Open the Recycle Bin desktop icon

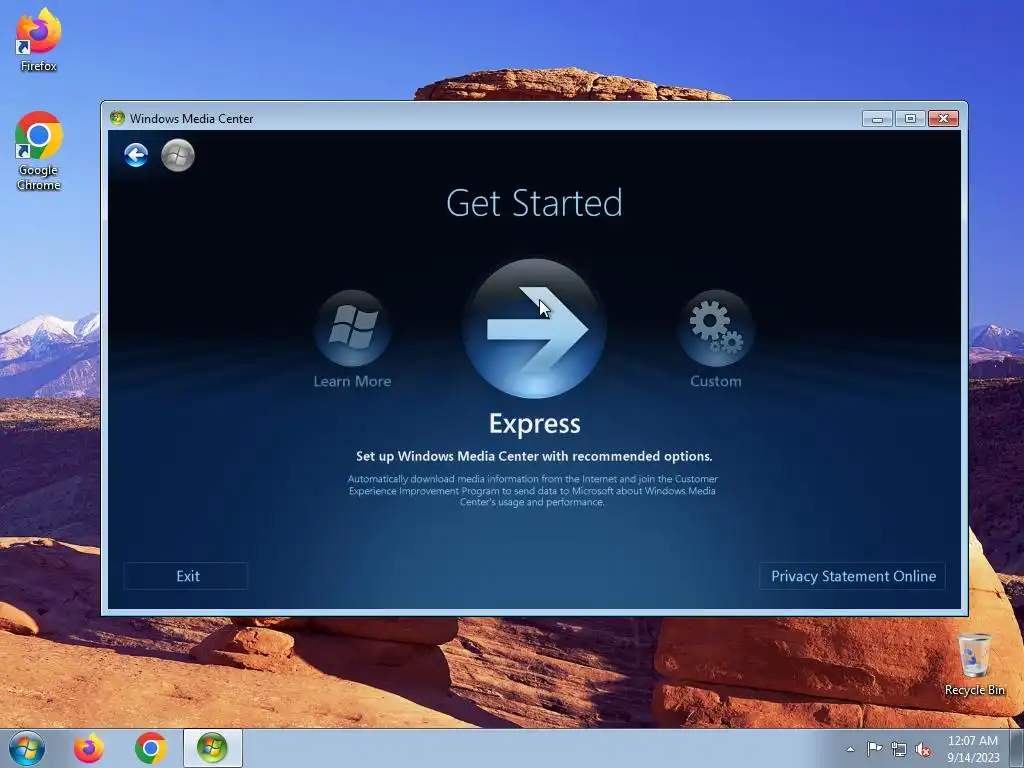(x=974, y=664)
